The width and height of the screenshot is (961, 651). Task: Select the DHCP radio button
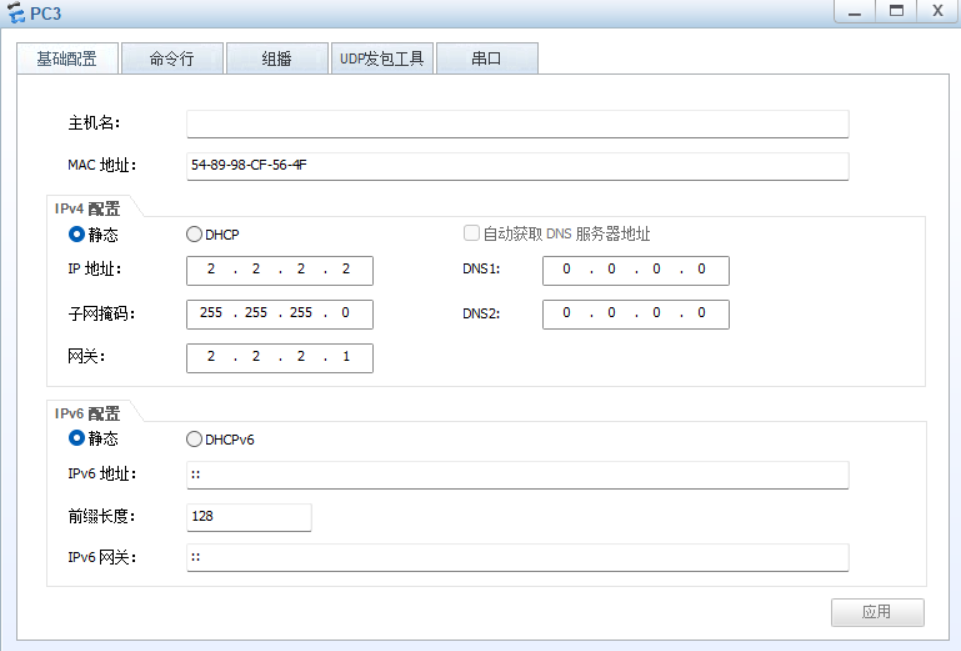(x=194, y=234)
